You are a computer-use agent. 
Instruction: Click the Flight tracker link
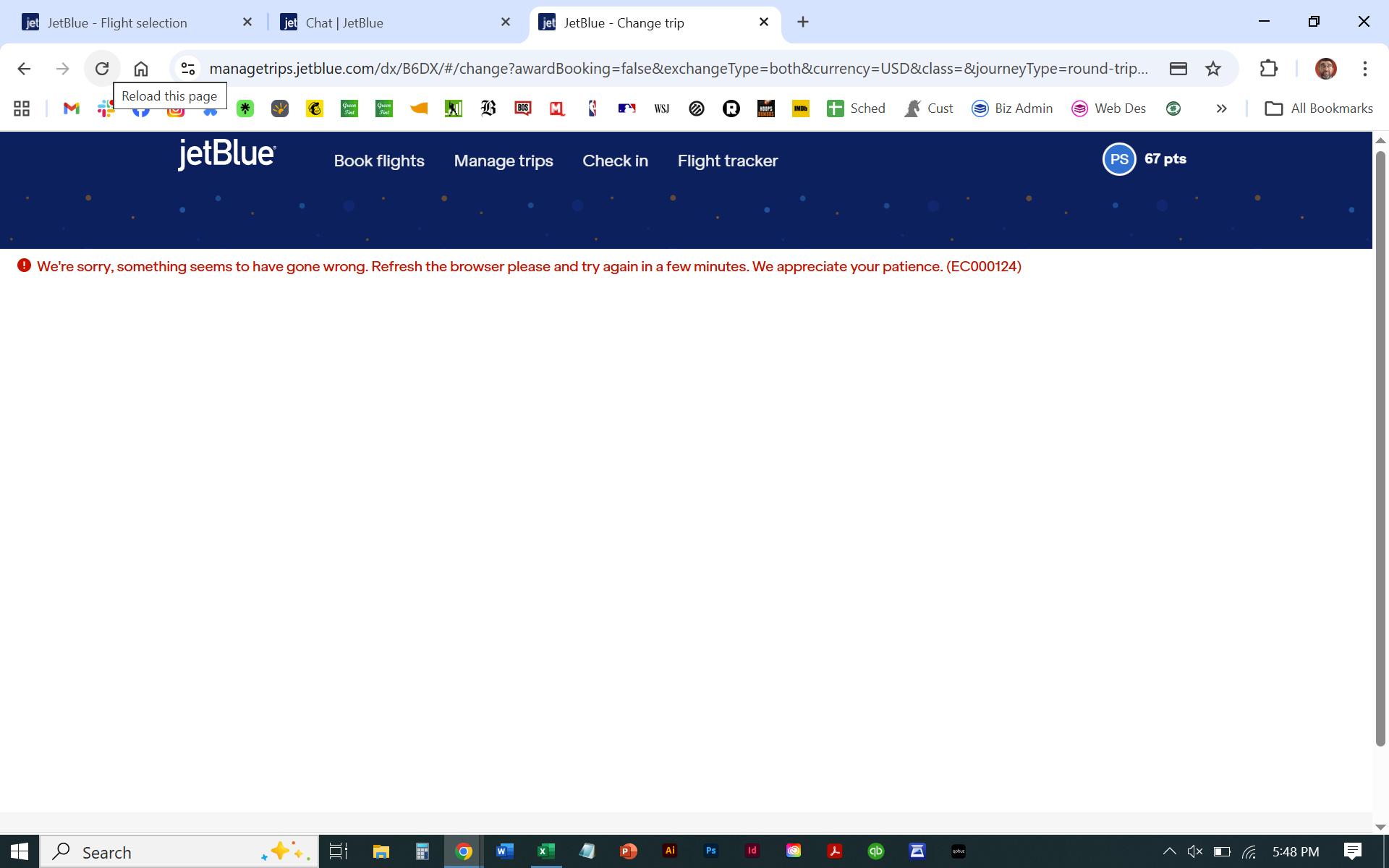click(727, 161)
